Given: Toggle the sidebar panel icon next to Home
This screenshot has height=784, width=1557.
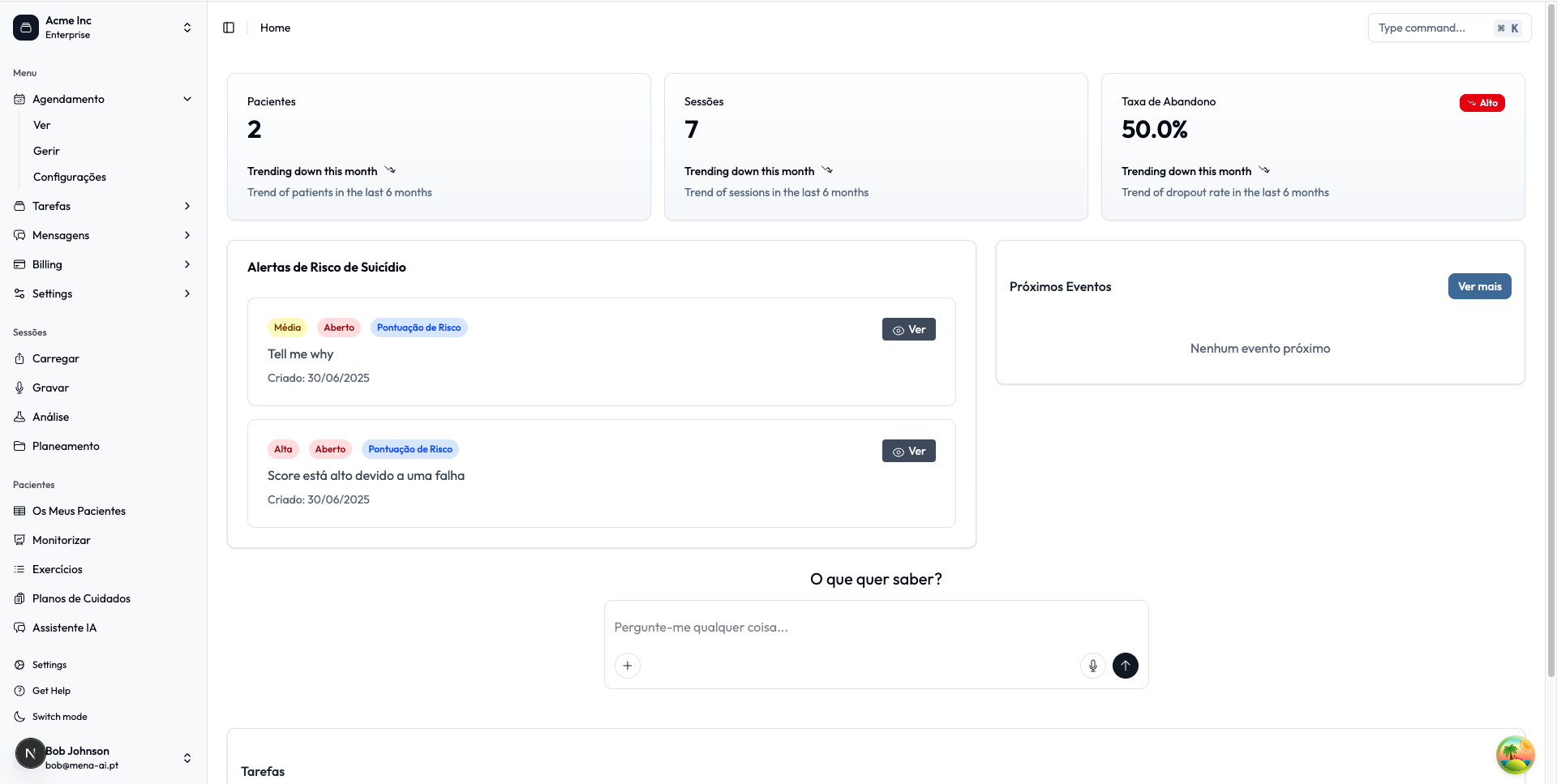Looking at the screenshot, I should click(229, 28).
